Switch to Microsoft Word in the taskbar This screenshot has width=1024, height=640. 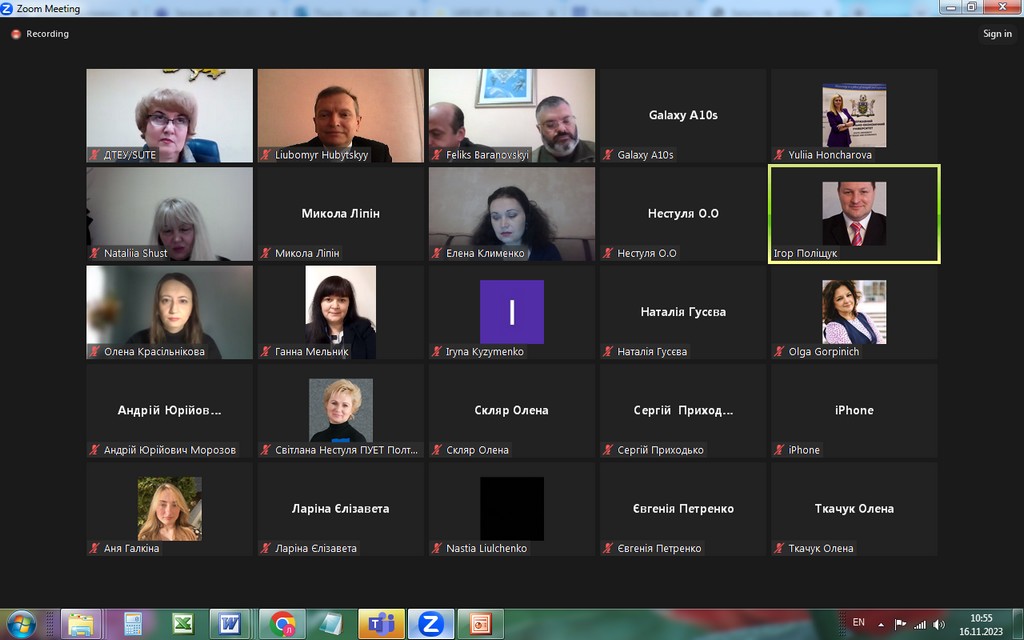point(230,623)
